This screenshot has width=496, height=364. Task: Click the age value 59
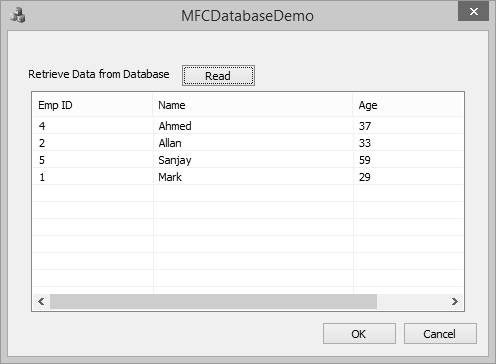(x=365, y=160)
